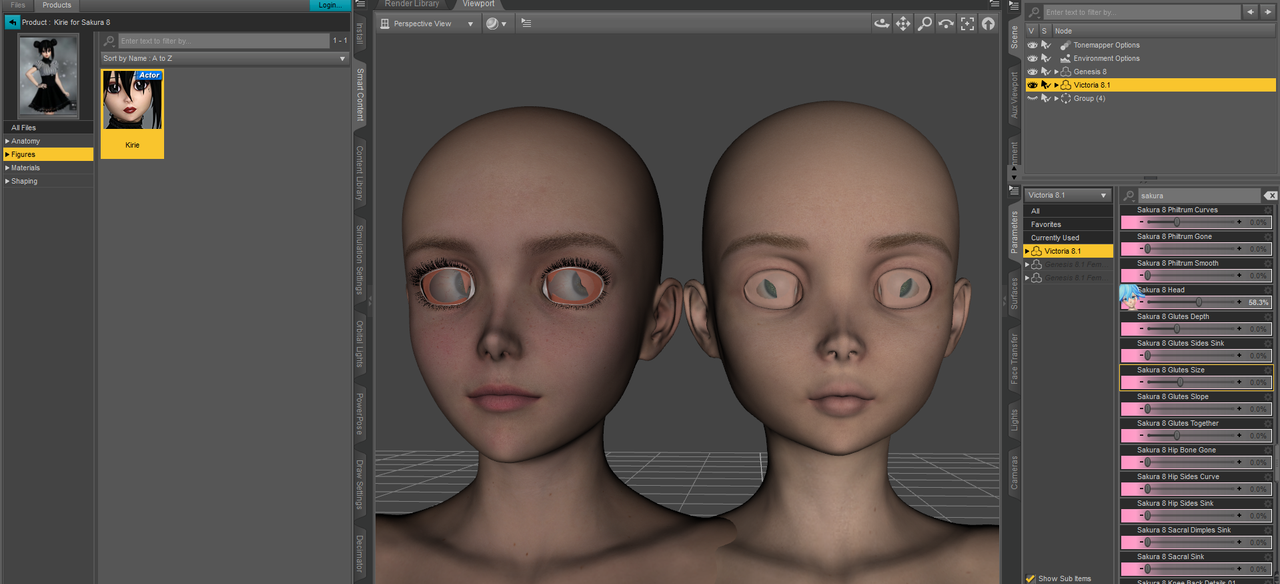Image resolution: width=1280 pixels, height=584 pixels.
Task: Select the Kirie actor thumbnail
Action: point(132,113)
